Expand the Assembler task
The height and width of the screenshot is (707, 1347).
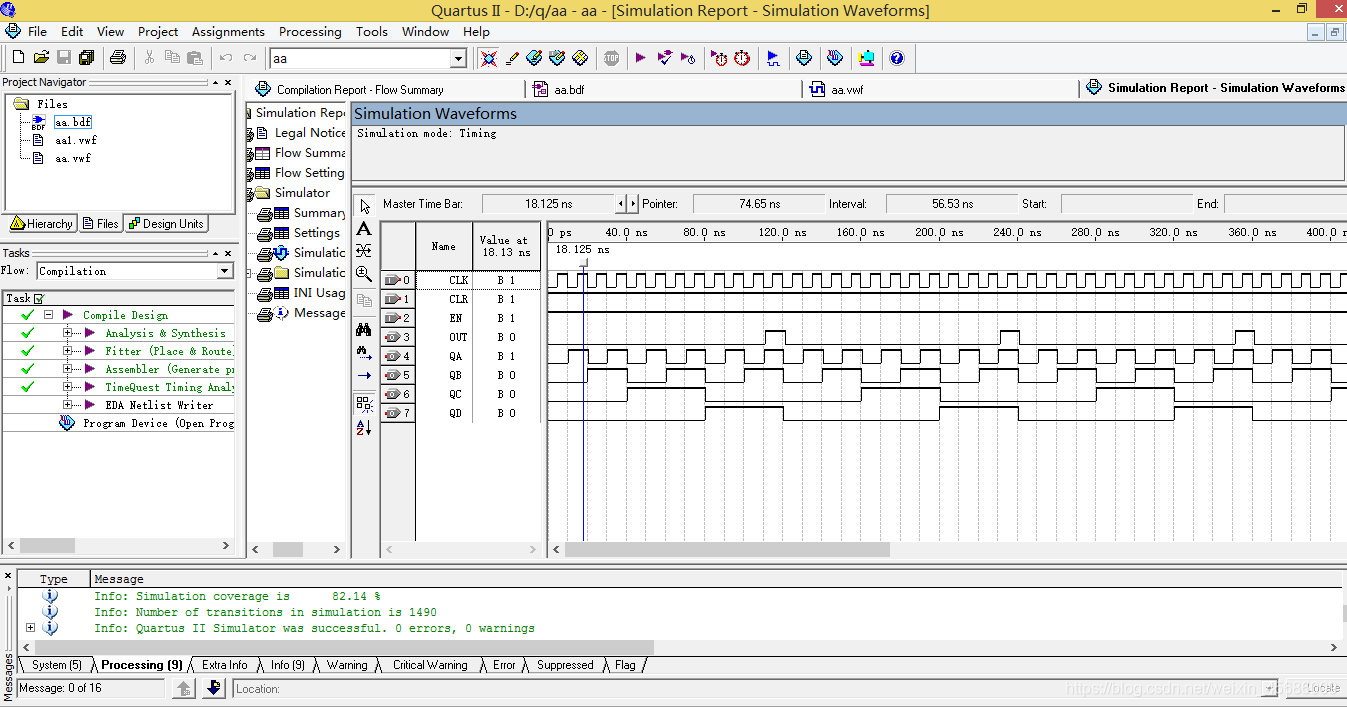pos(68,369)
